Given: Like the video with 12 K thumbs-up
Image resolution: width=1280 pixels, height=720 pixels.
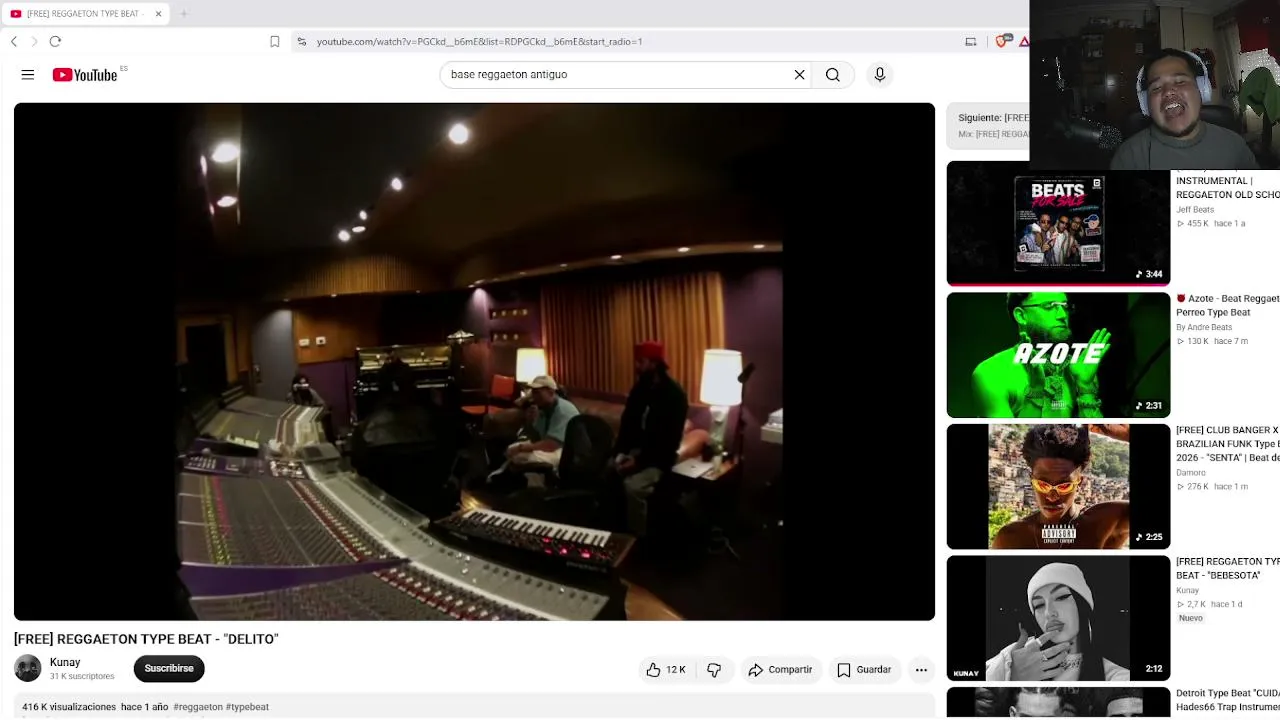Looking at the screenshot, I should [x=665, y=670].
